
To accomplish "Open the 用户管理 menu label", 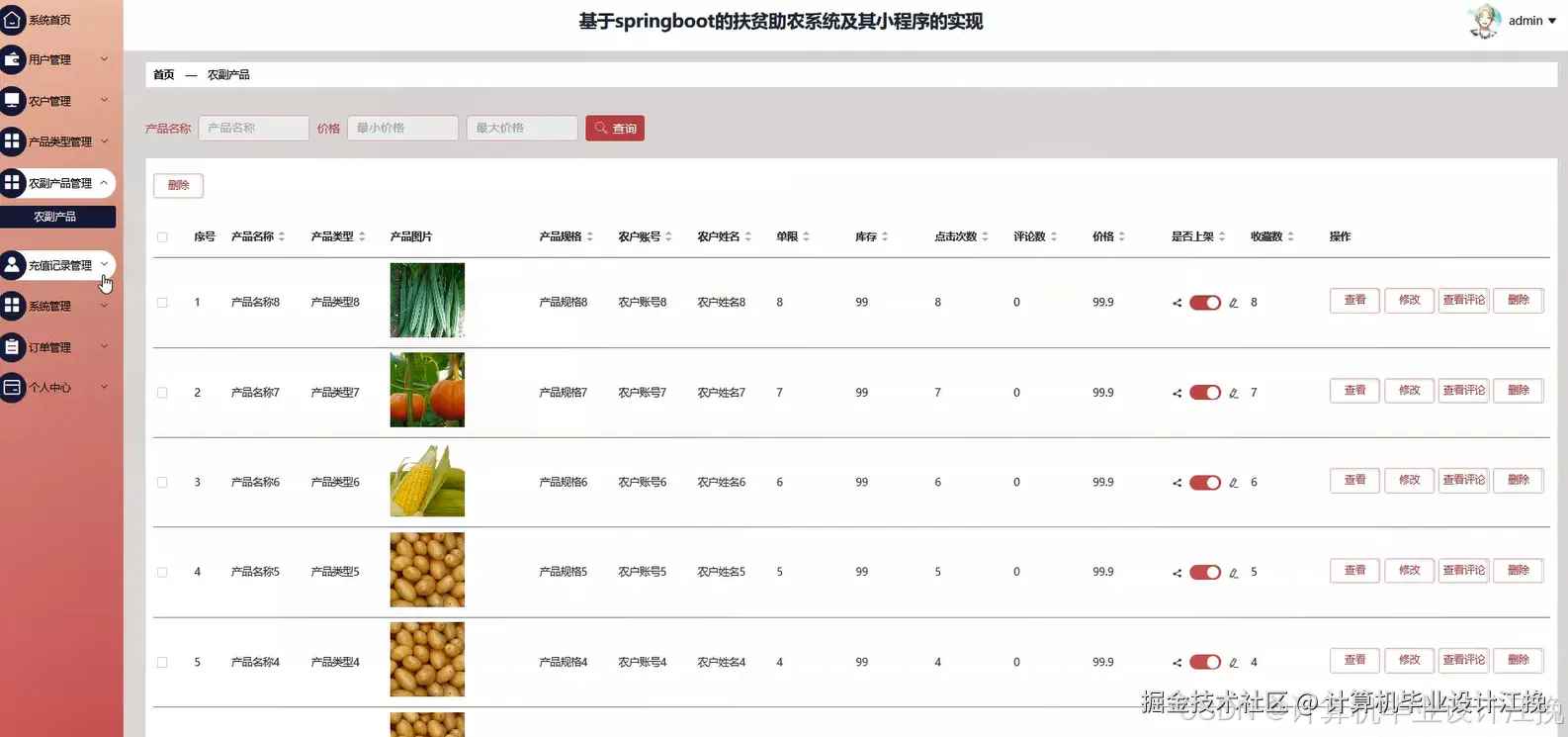I will [49, 60].
